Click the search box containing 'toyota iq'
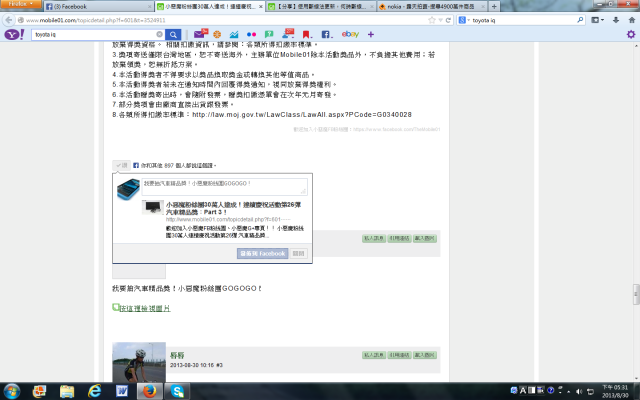This screenshot has width=640, height=400. tap(523, 20)
